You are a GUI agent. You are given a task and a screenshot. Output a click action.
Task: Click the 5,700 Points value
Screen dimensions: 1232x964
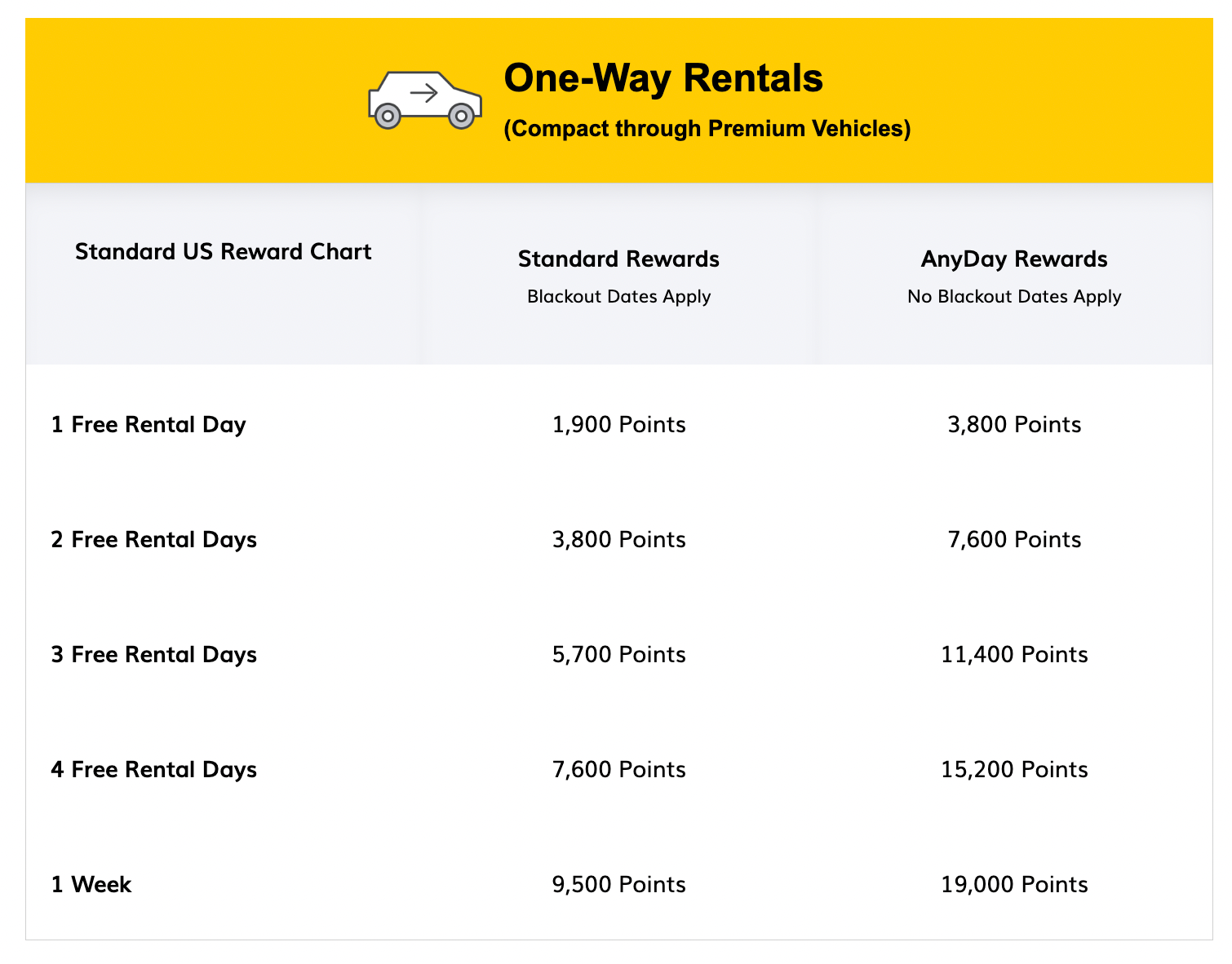[618, 655]
